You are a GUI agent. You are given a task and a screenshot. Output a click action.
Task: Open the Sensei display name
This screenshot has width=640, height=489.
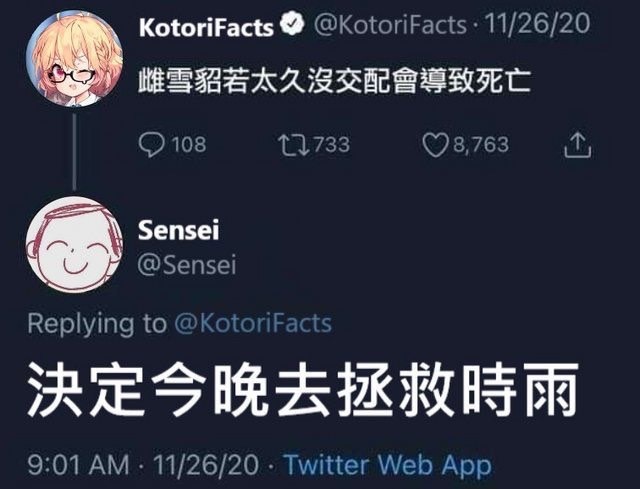click(x=179, y=230)
